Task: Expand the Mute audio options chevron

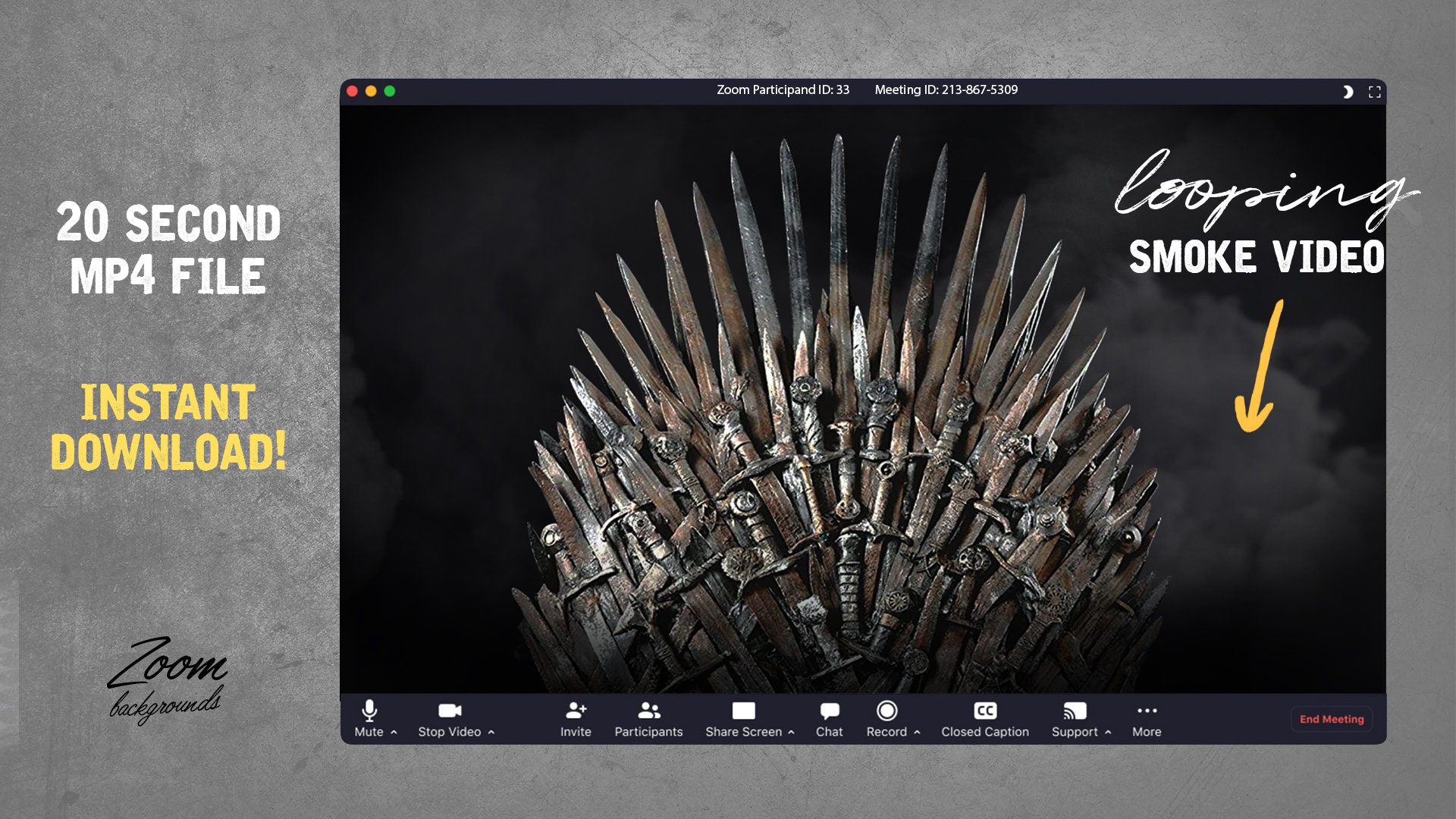Action: tap(393, 732)
